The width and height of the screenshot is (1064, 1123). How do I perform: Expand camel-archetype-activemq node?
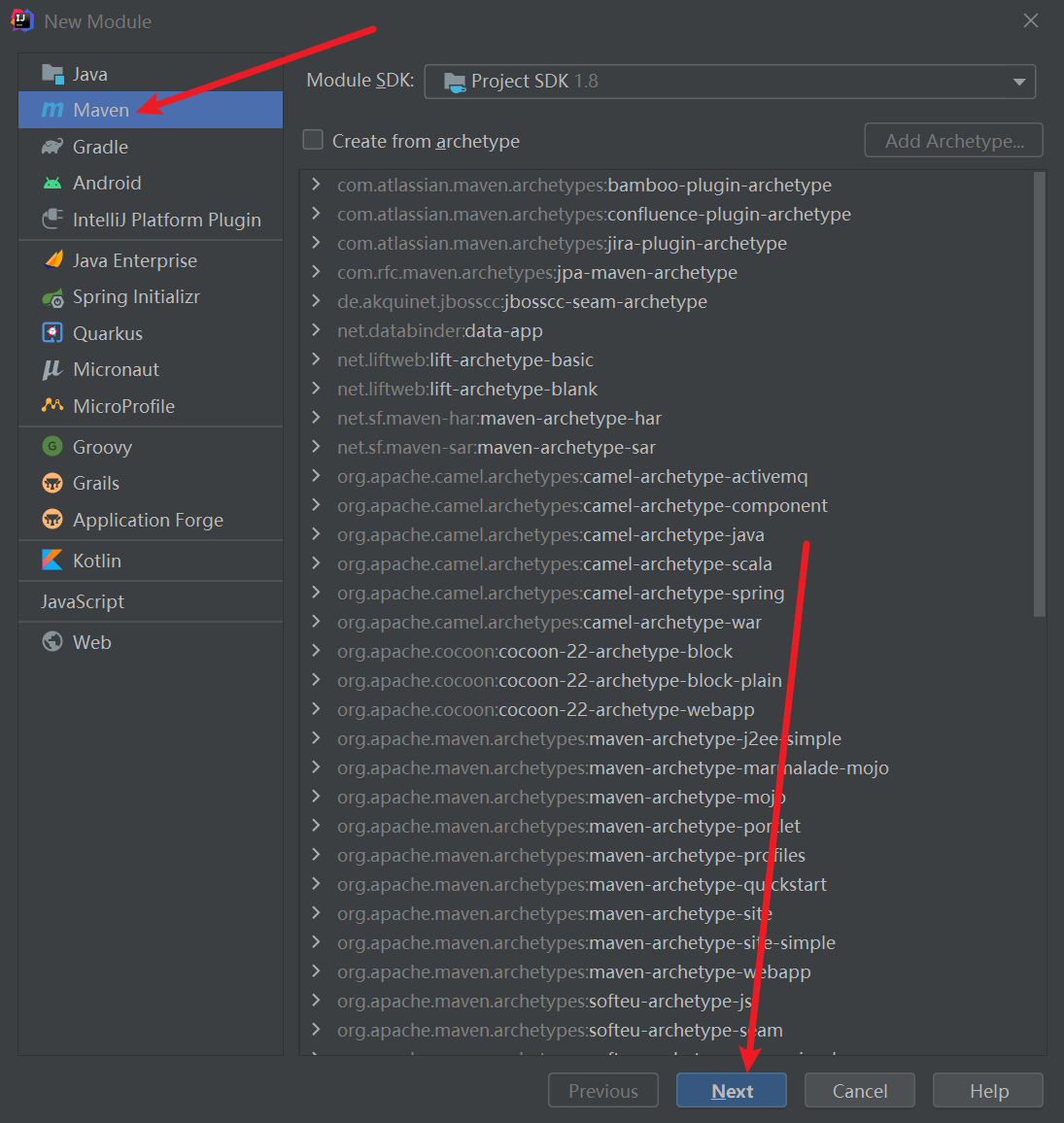tap(316, 476)
